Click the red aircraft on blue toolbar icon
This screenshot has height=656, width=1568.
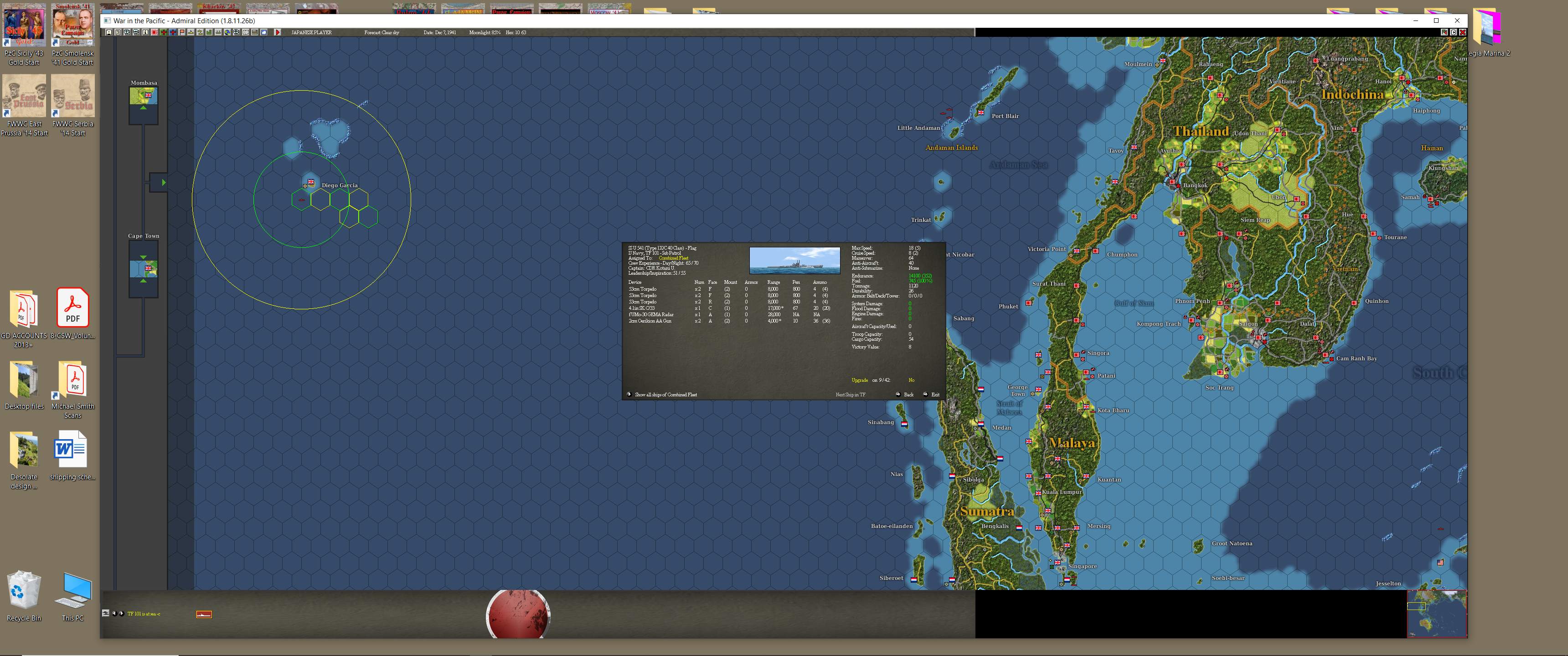[x=173, y=32]
